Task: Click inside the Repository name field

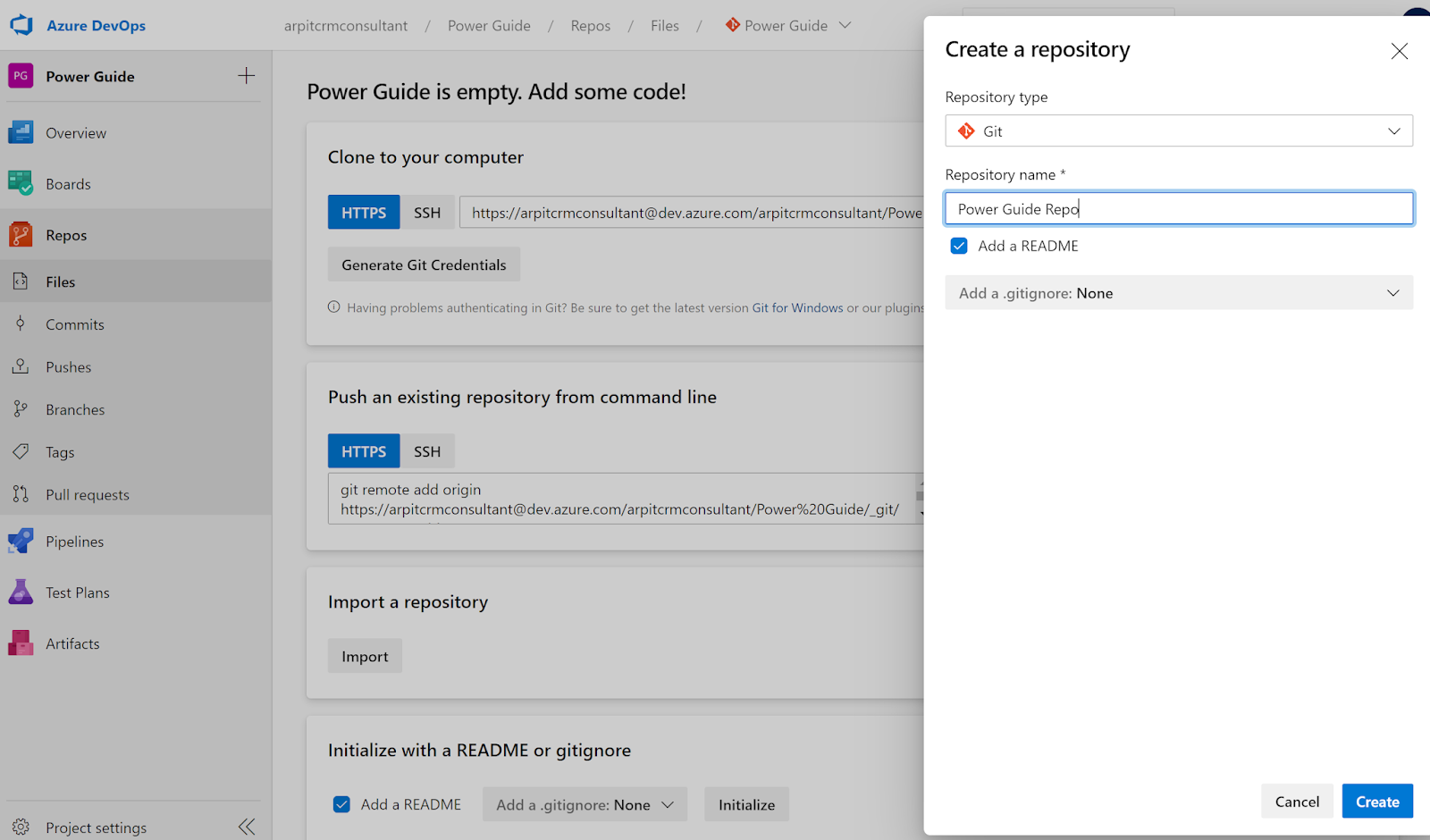Action: tap(1178, 207)
